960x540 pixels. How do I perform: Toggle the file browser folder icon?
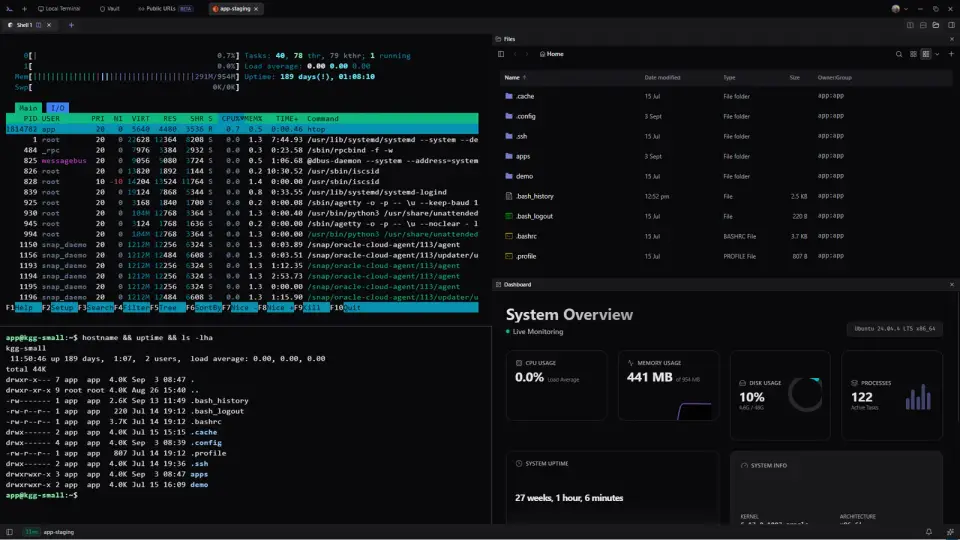coord(936,25)
